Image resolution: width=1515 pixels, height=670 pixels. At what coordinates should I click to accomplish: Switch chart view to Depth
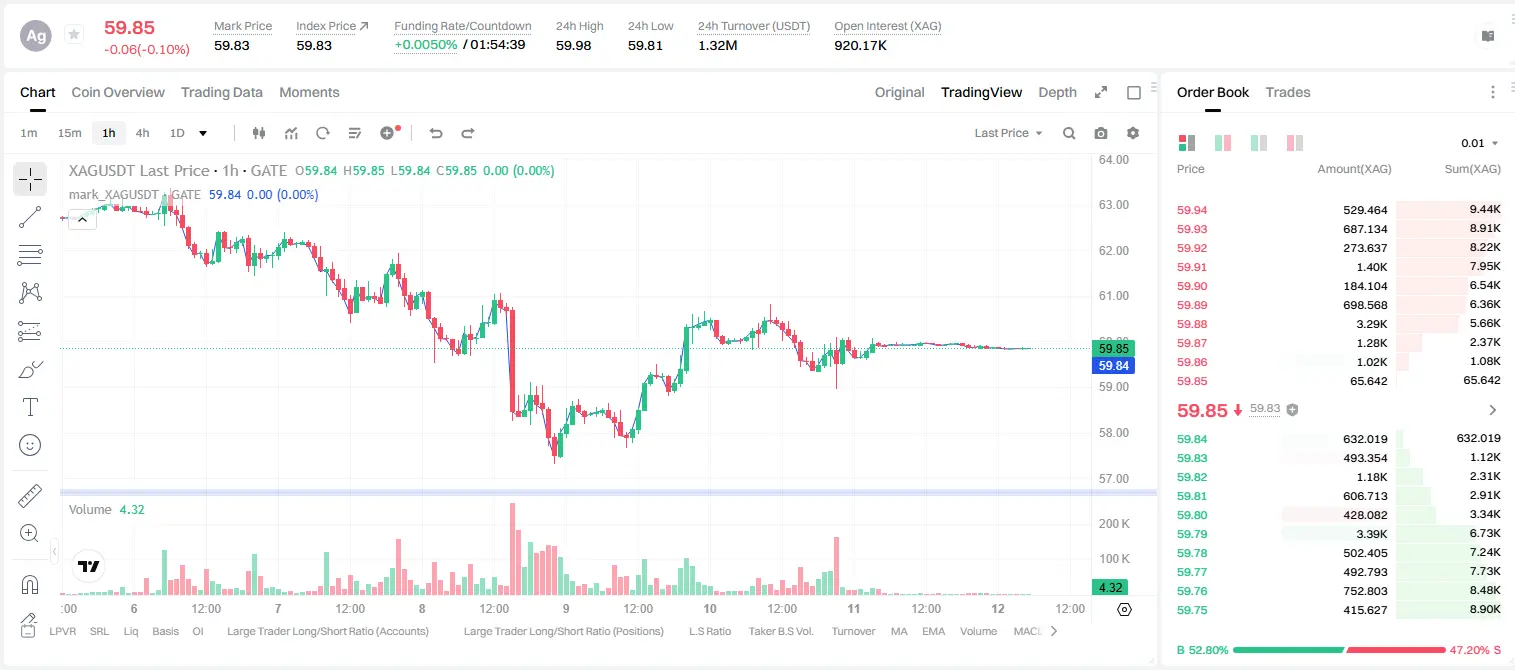(x=1057, y=92)
